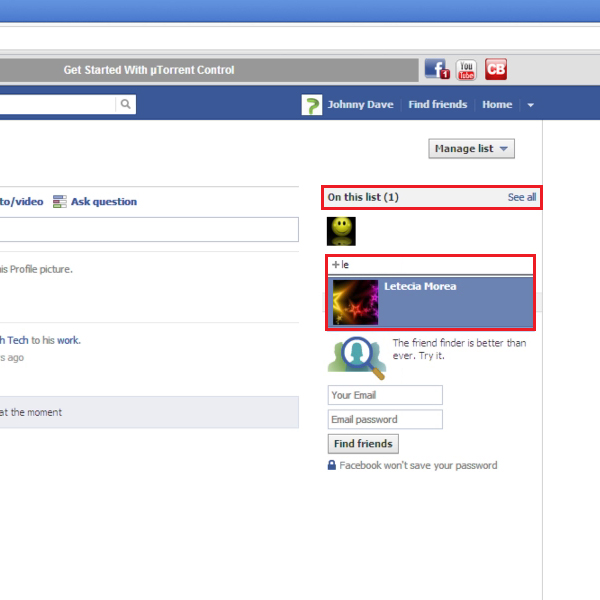Click 'The friend finder is better than ever' text
The width and height of the screenshot is (600, 600).
[x=459, y=349]
